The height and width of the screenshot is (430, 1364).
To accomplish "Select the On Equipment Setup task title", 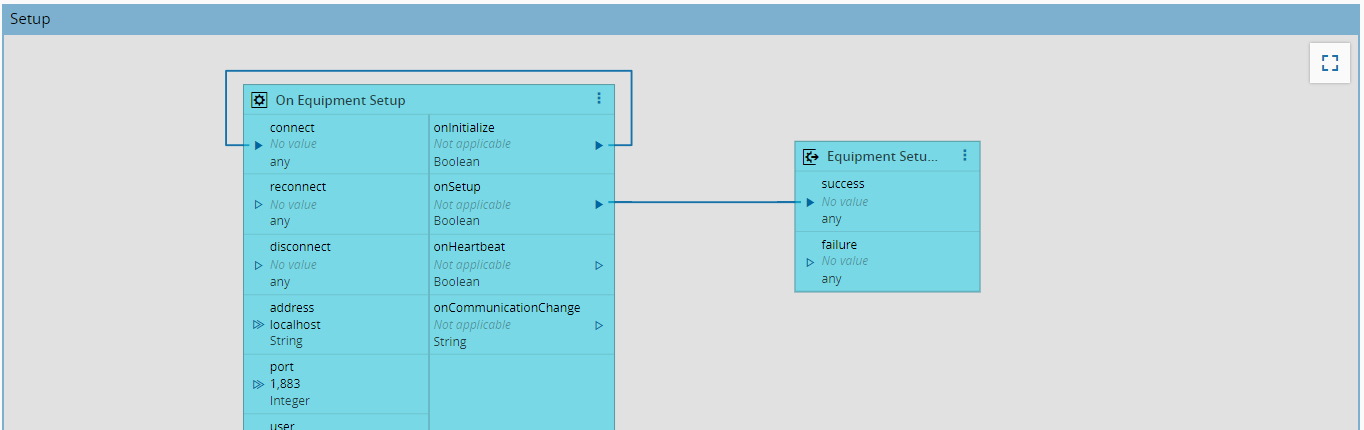I will 340,100.
